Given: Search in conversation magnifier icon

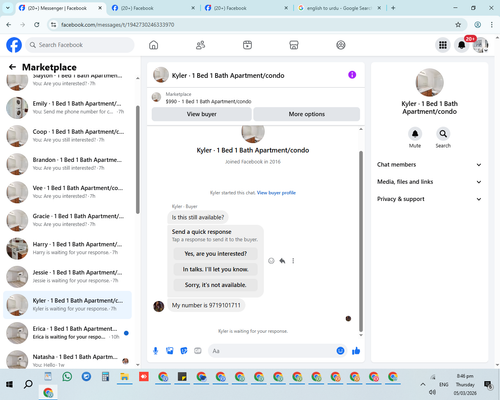Looking at the screenshot, I should [x=443, y=134].
